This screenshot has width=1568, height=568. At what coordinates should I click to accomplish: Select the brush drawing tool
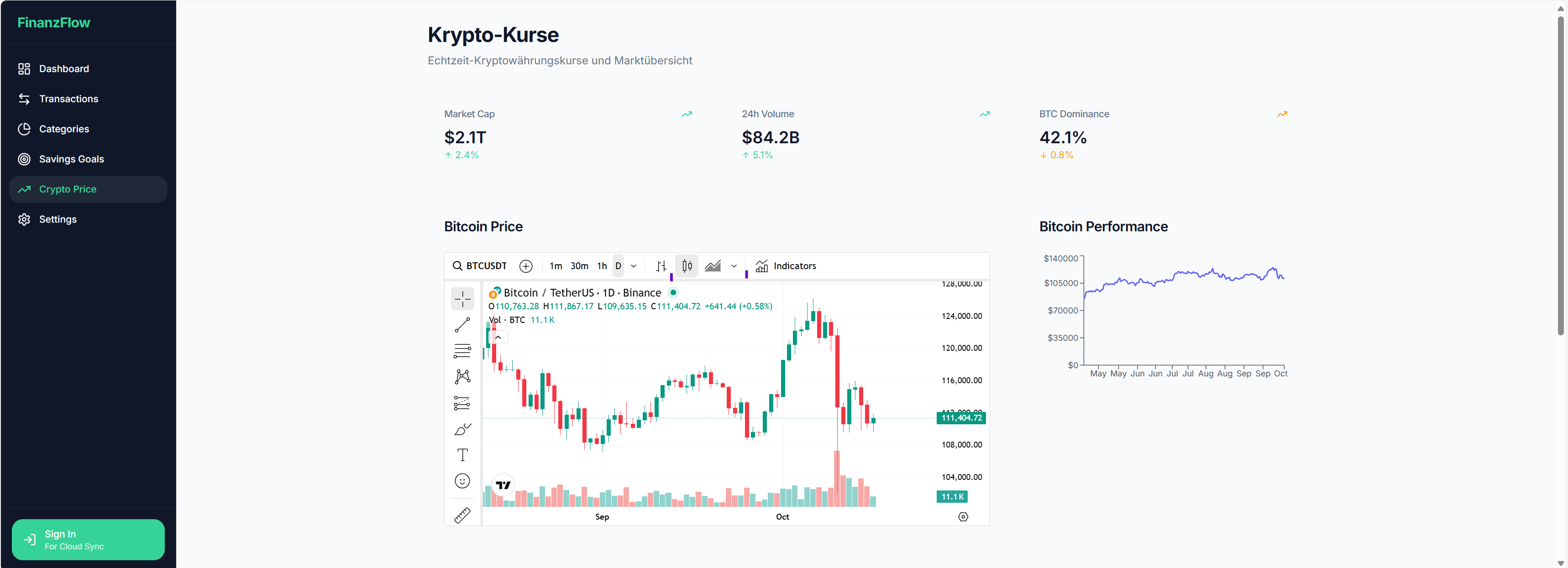click(462, 429)
